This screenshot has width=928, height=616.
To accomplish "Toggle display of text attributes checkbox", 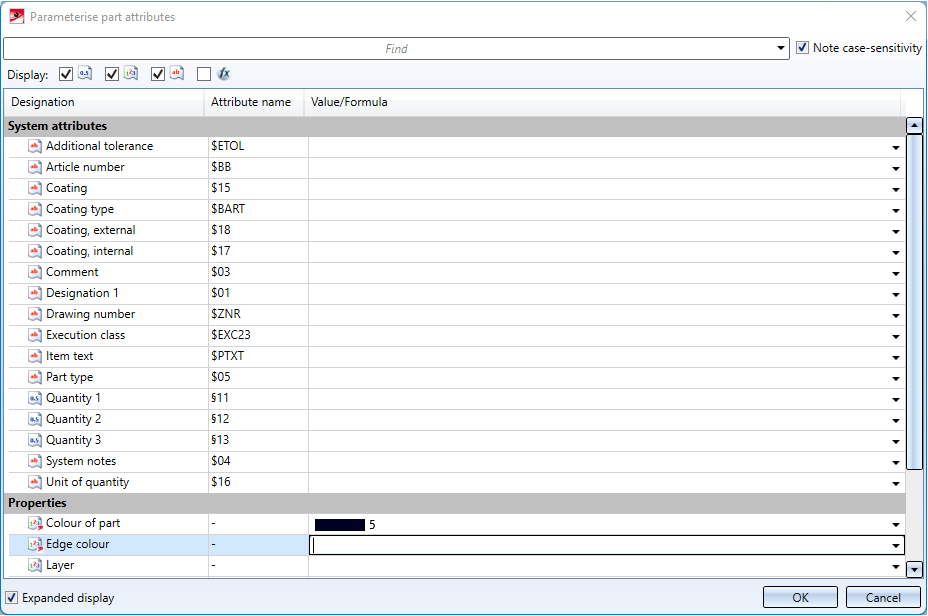I will [157, 74].
